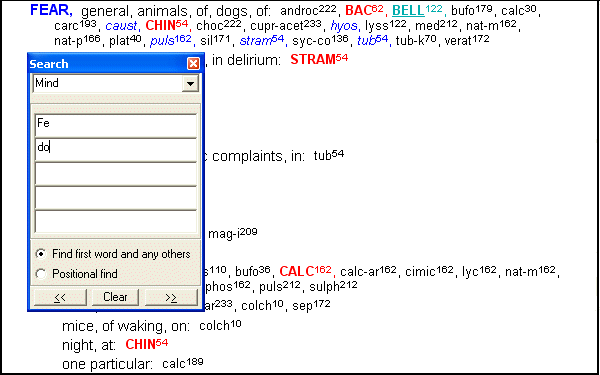Click CHIN54 in the night rubric
The height and width of the screenshot is (375, 600).
pyautogui.click(x=147, y=344)
